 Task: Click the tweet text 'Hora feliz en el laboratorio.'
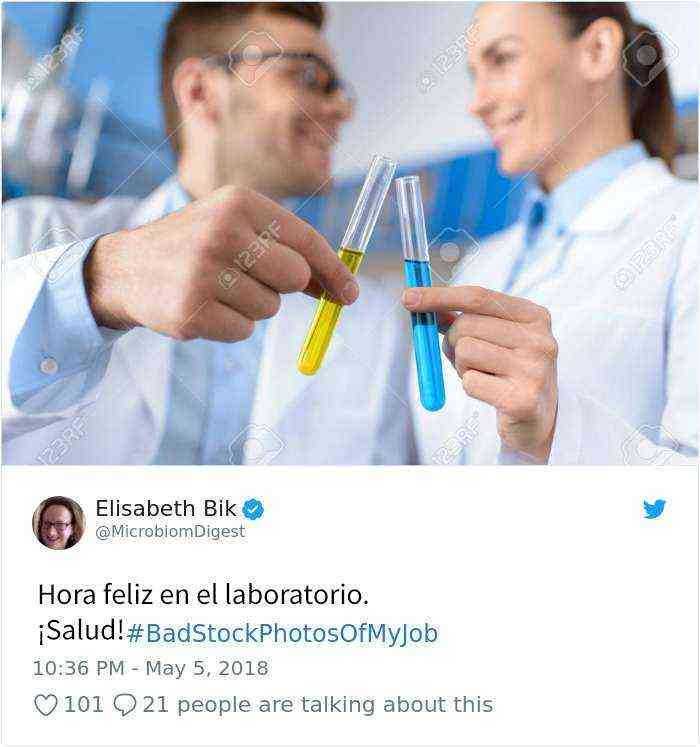203,595
